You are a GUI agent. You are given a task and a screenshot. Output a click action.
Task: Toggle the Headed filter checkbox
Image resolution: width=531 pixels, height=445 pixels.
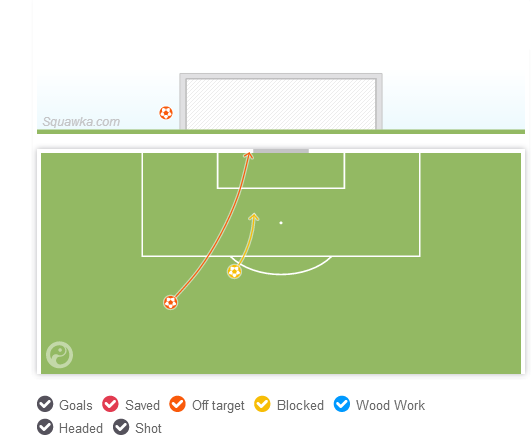pos(45,427)
